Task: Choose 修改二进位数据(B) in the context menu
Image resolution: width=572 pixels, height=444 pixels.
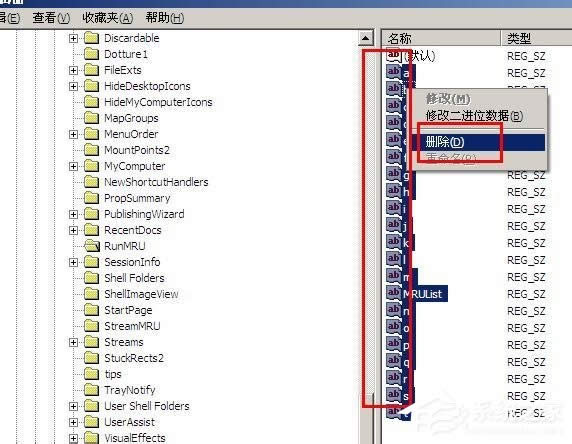Action: pos(474,116)
